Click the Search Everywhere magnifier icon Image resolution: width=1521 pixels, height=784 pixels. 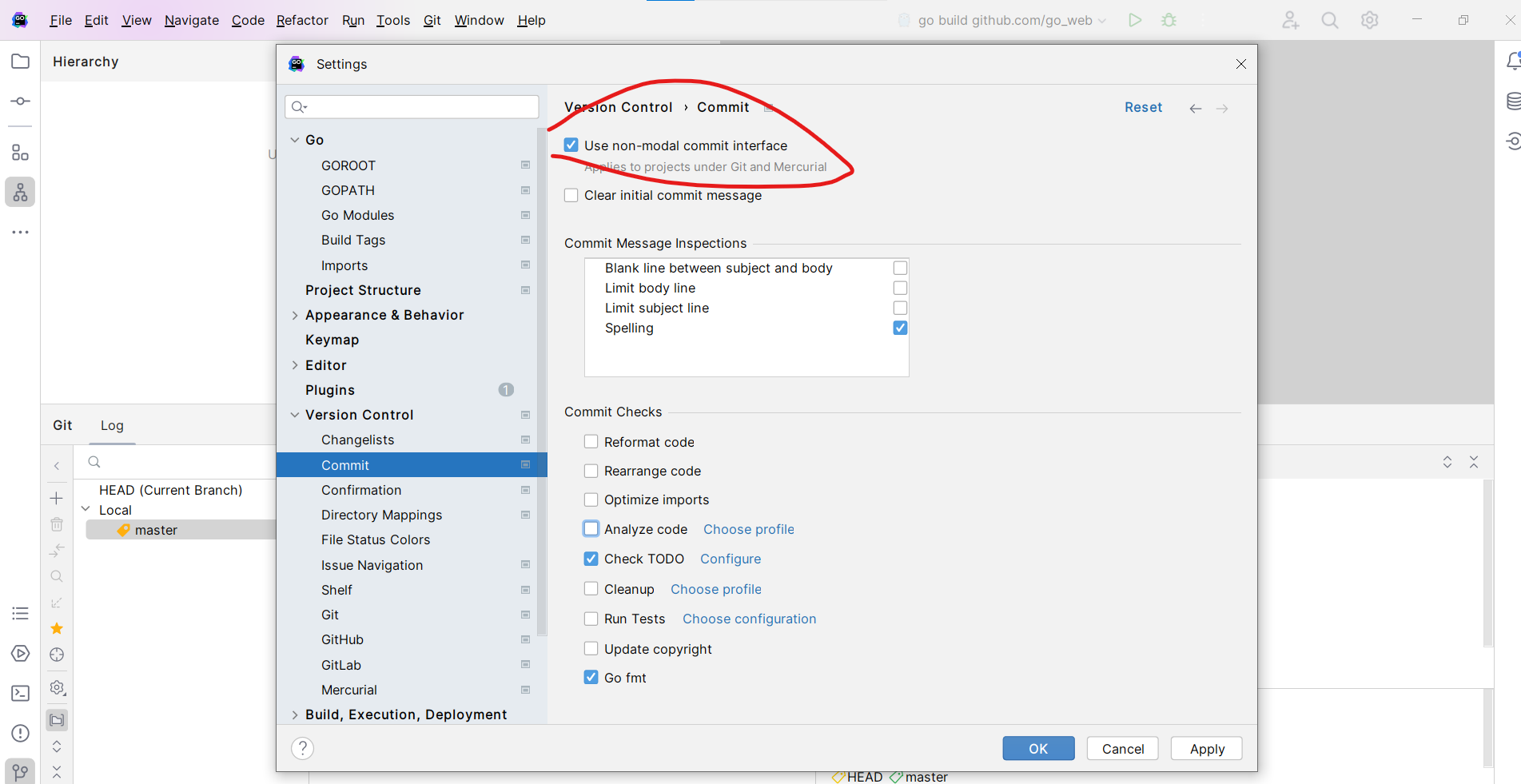1329,20
